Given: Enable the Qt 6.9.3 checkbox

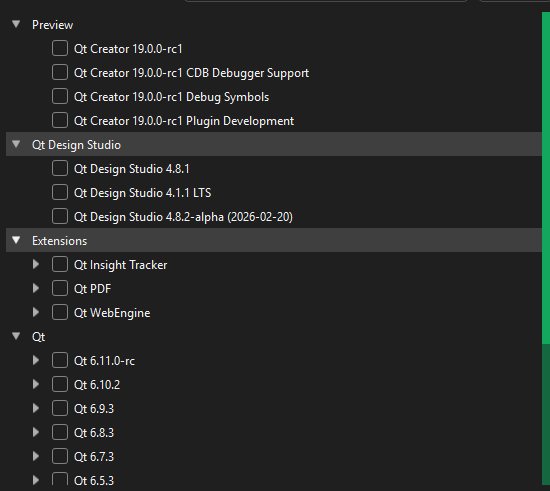Looking at the screenshot, I should click(x=60, y=409).
